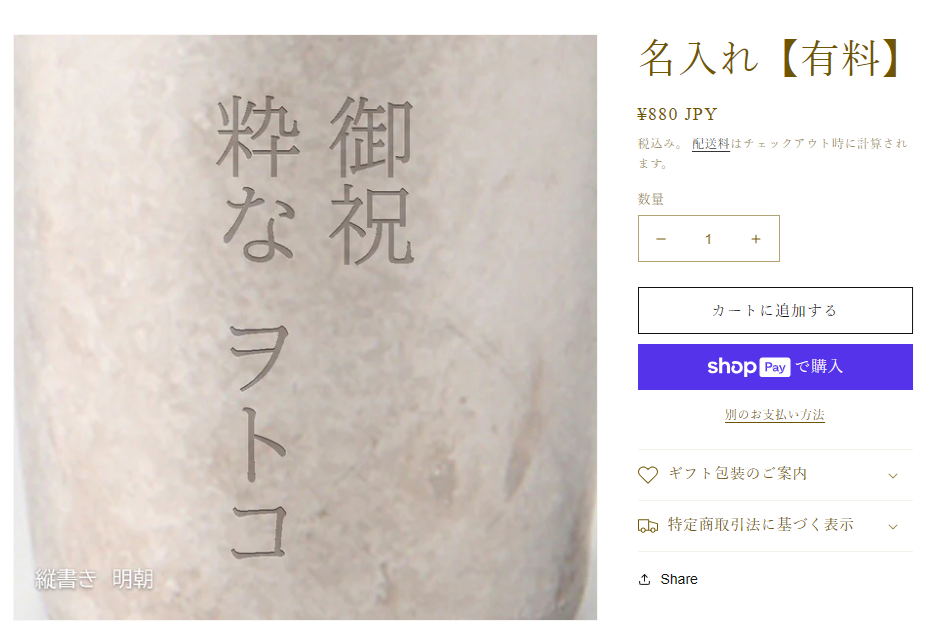The height and width of the screenshot is (634, 942).
Task: Decrease quantity with the minus icon
Action: 661,239
